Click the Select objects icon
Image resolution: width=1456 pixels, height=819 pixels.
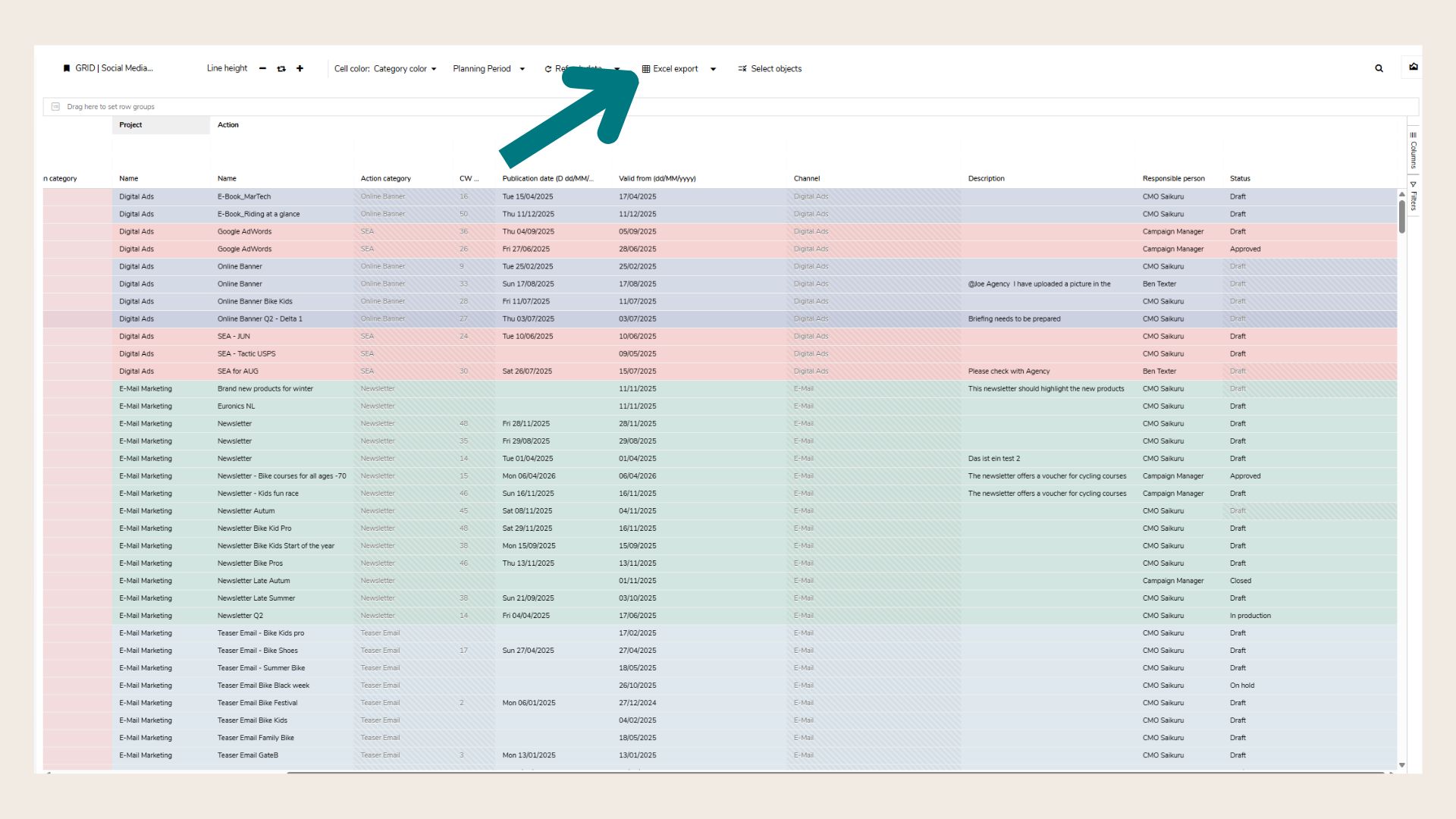click(742, 68)
